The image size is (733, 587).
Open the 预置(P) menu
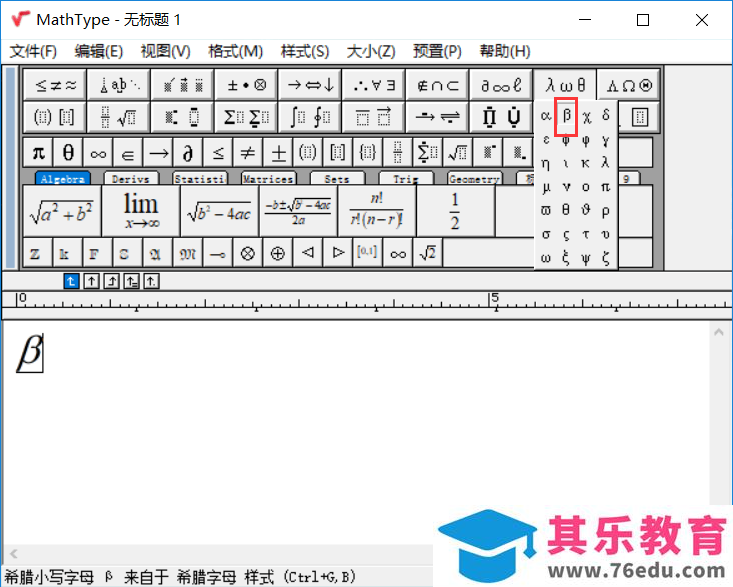click(437, 51)
